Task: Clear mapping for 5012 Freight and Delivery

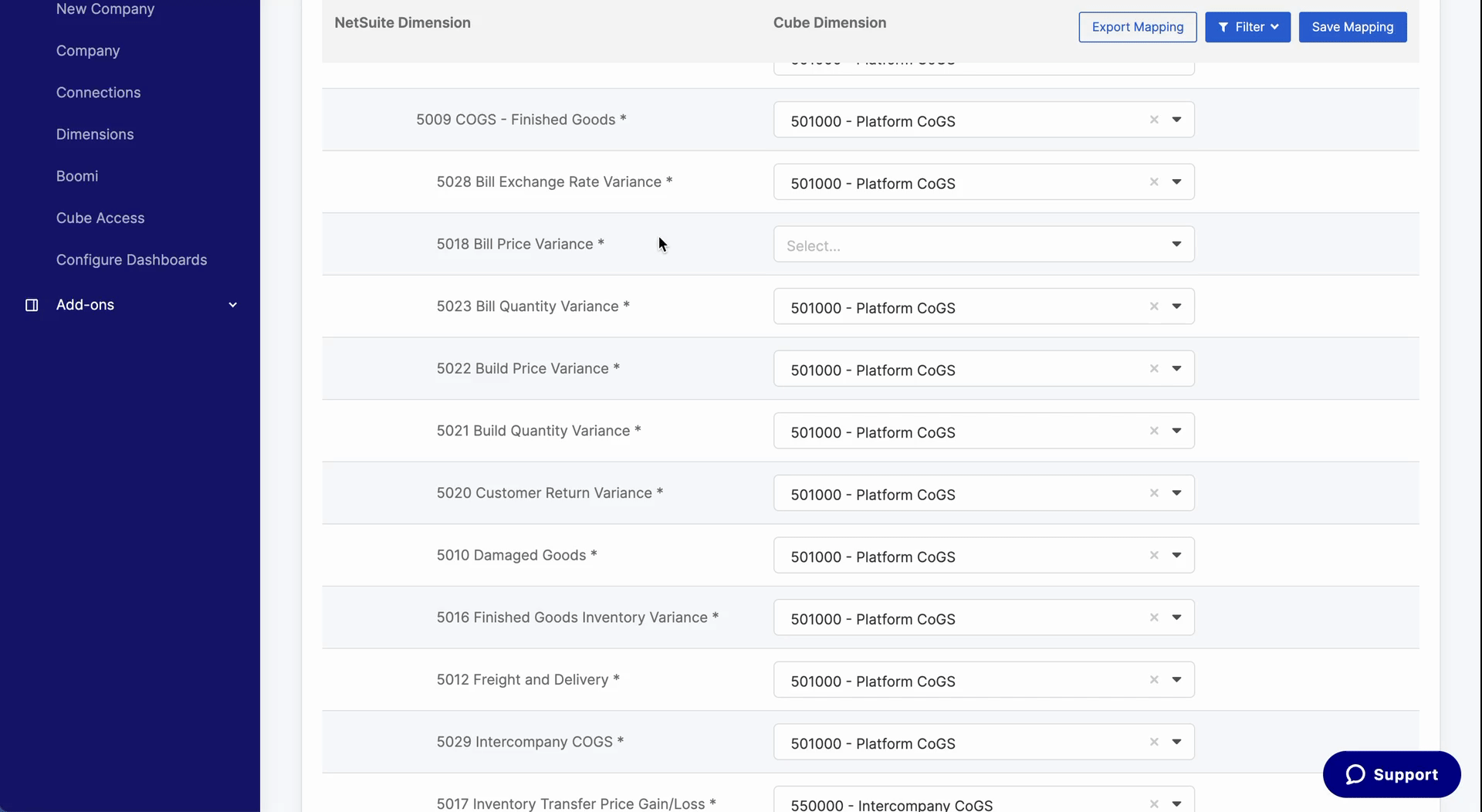Action: point(1154,680)
